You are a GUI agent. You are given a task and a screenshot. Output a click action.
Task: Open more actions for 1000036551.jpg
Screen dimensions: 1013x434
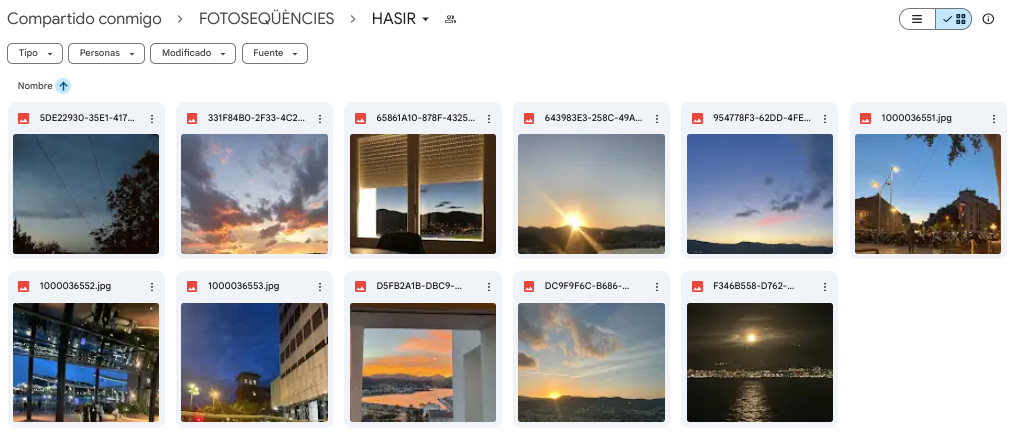(x=994, y=119)
